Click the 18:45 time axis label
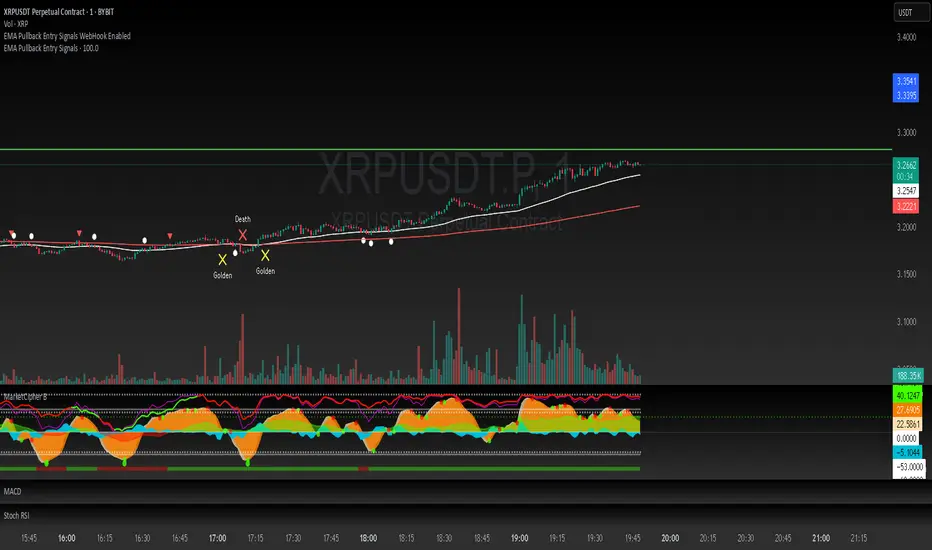Viewport: 932px width, 550px height. (481, 538)
